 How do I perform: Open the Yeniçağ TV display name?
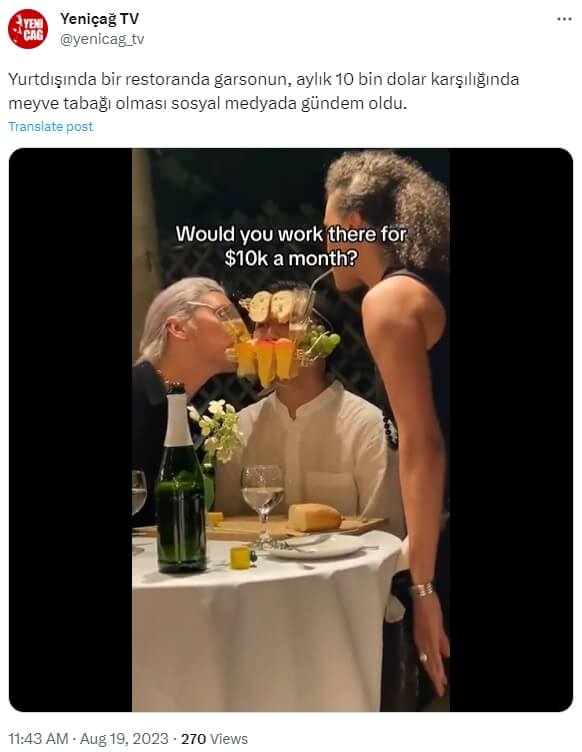(99, 19)
